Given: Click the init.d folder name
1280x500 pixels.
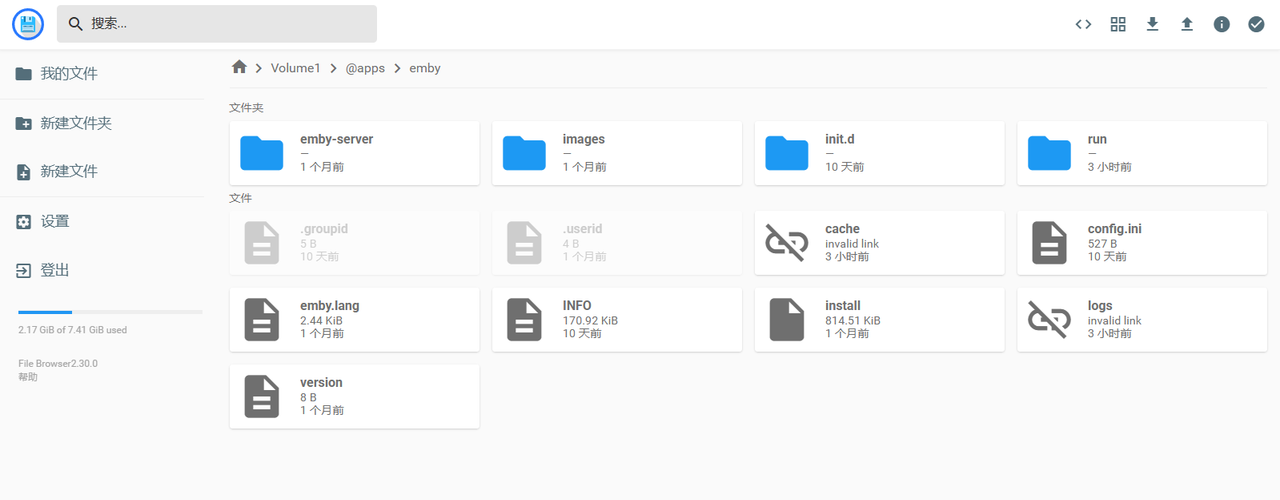Looking at the screenshot, I should pos(840,140).
